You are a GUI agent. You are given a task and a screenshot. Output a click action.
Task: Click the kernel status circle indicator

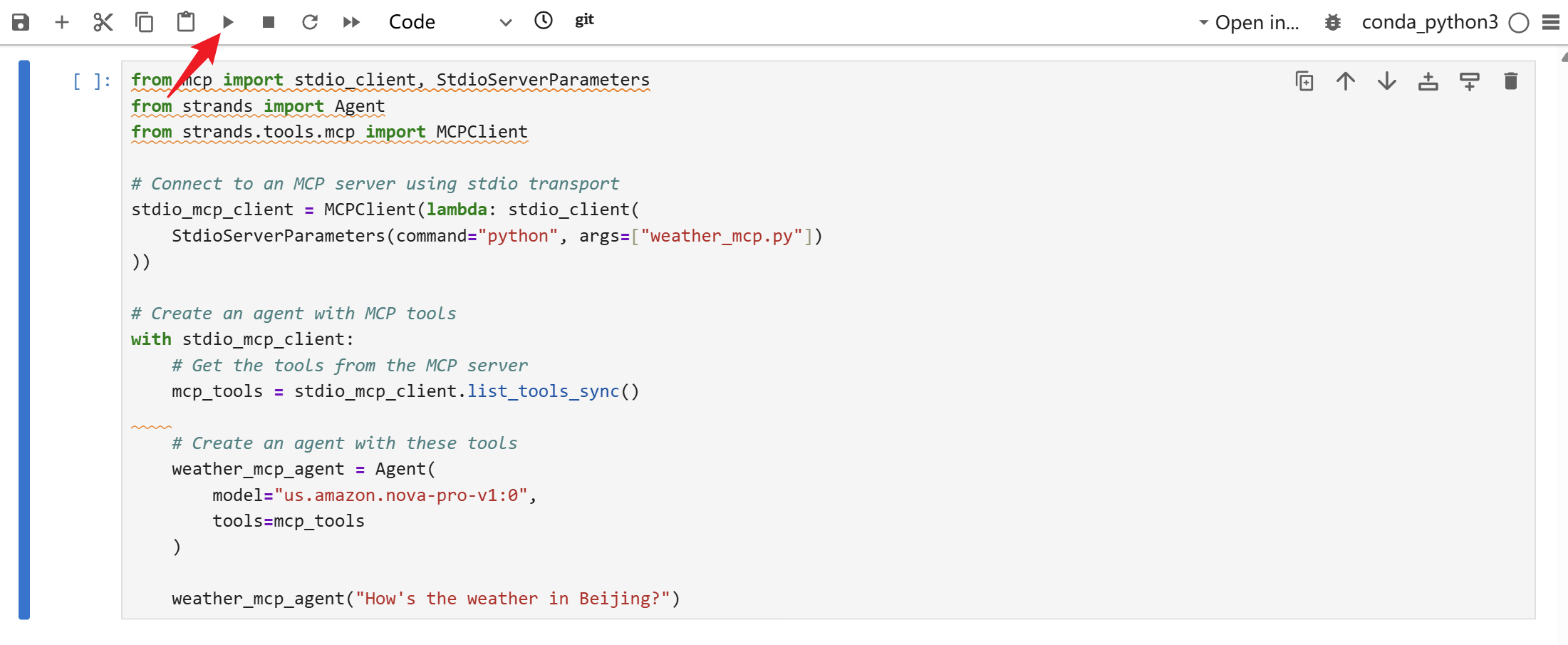pyautogui.click(x=1519, y=23)
